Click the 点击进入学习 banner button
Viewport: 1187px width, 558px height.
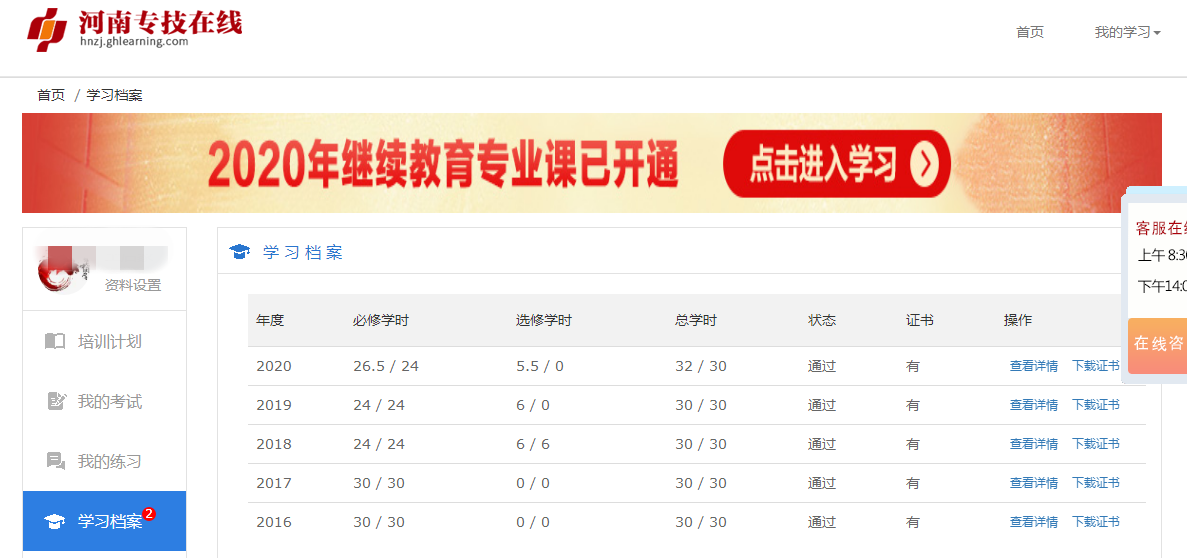coord(835,164)
